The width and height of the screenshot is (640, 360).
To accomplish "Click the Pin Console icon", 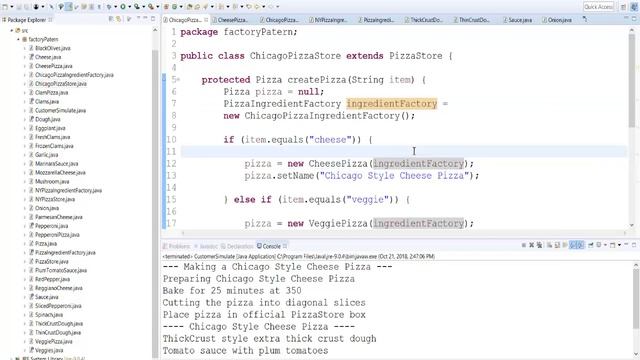I will (590, 245).
